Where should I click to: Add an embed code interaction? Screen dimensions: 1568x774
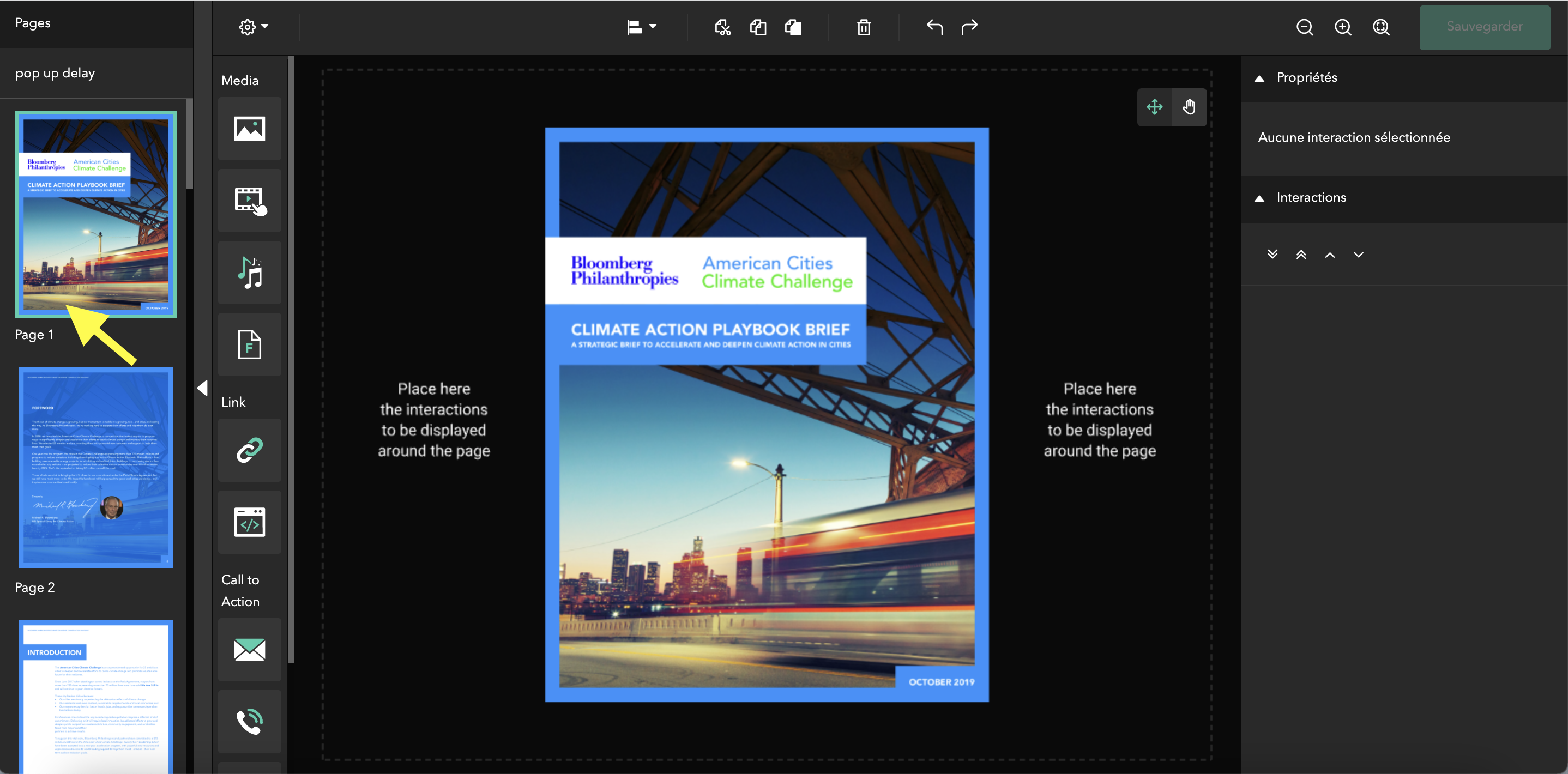(250, 522)
